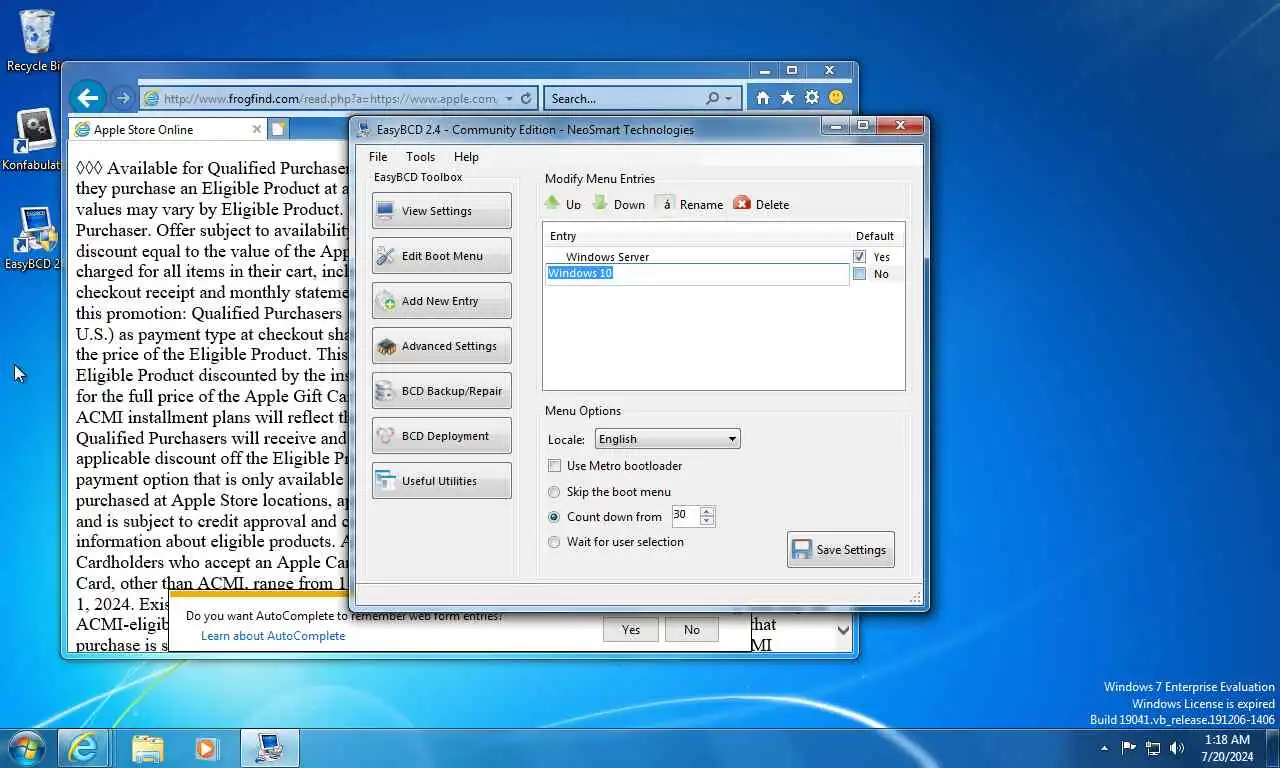Open Advanced Settings section
The image size is (1280, 768).
point(441,346)
